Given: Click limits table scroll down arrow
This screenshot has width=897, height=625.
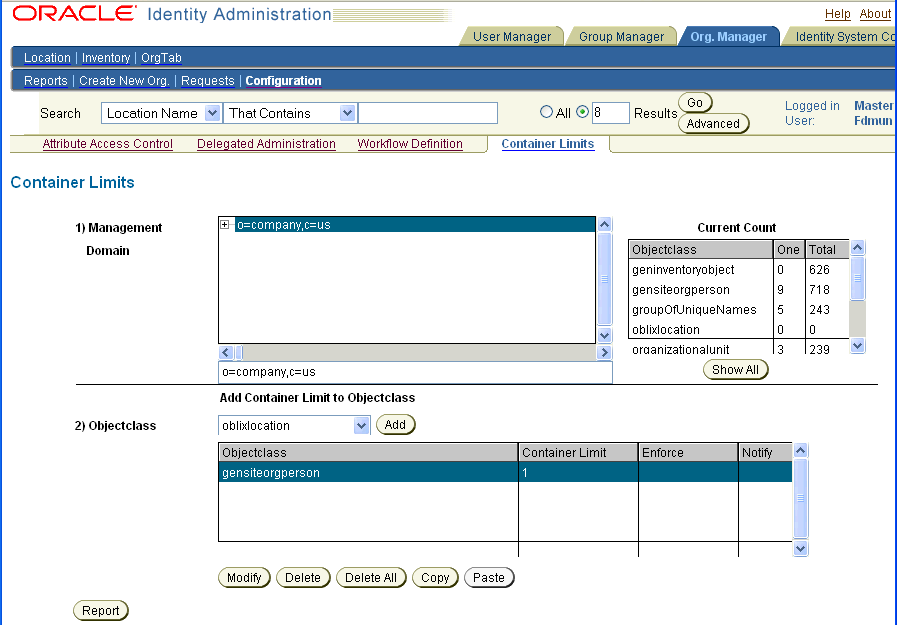Looking at the screenshot, I should 800,548.
